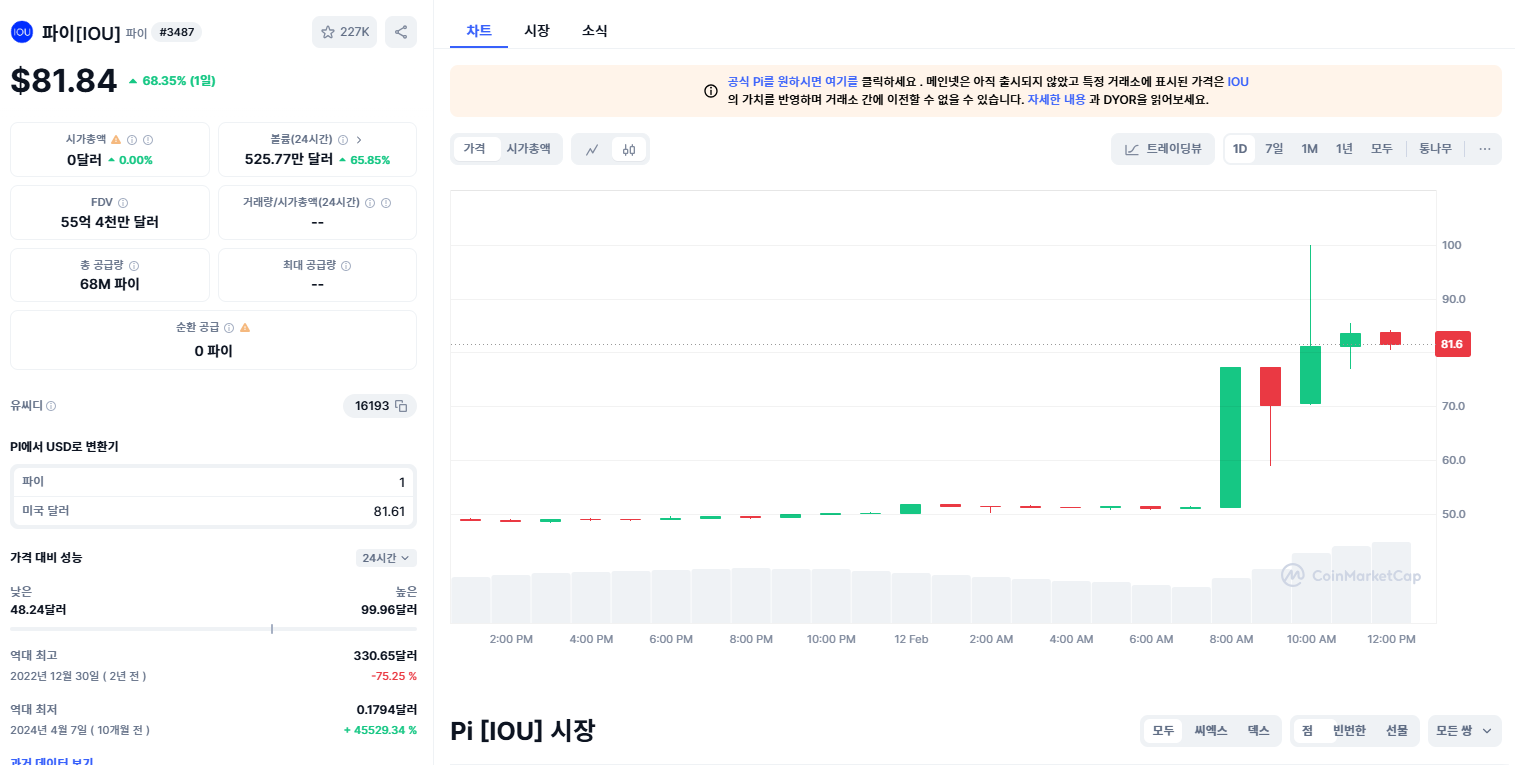Click the info icon beside 총 공급량
The width and height of the screenshot is (1515, 765).
click(134, 265)
